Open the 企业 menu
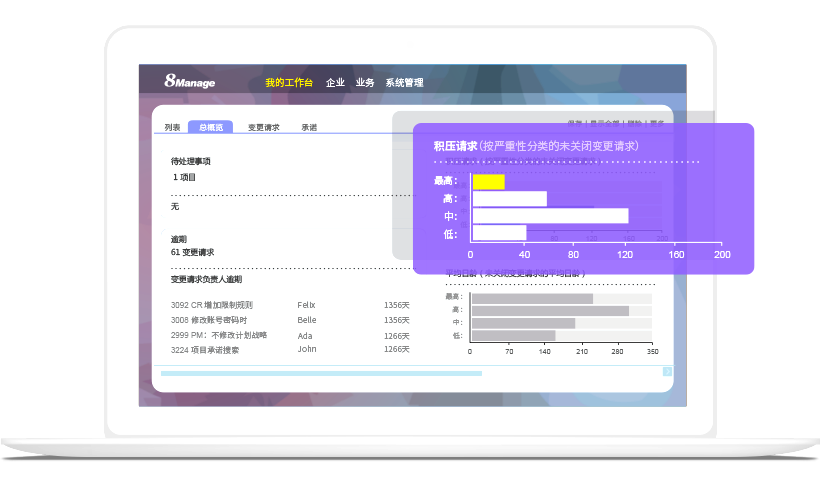The width and height of the screenshot is (820, 487). pos(335,83)
